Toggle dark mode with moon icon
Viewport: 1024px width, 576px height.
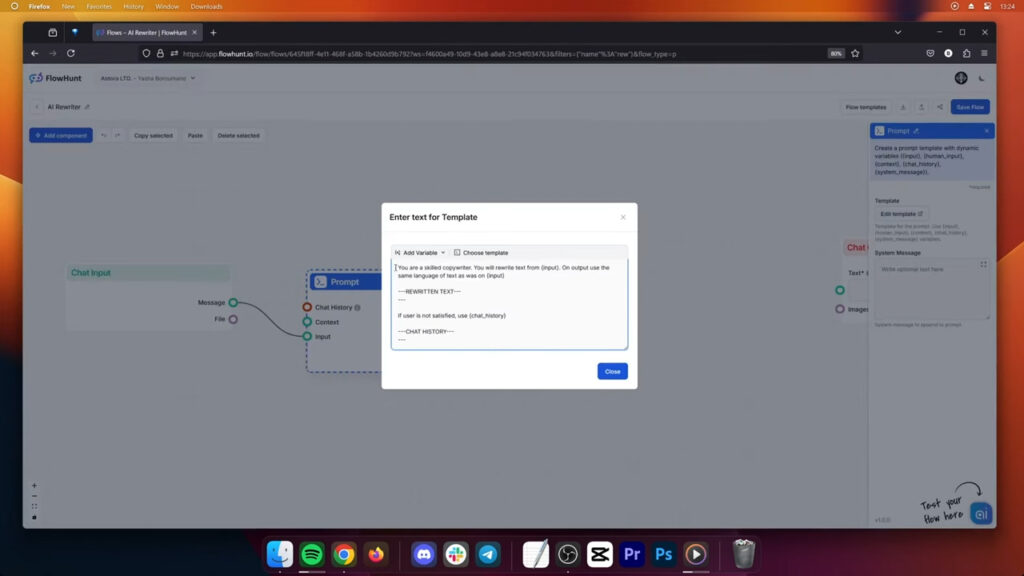point(982,78)
